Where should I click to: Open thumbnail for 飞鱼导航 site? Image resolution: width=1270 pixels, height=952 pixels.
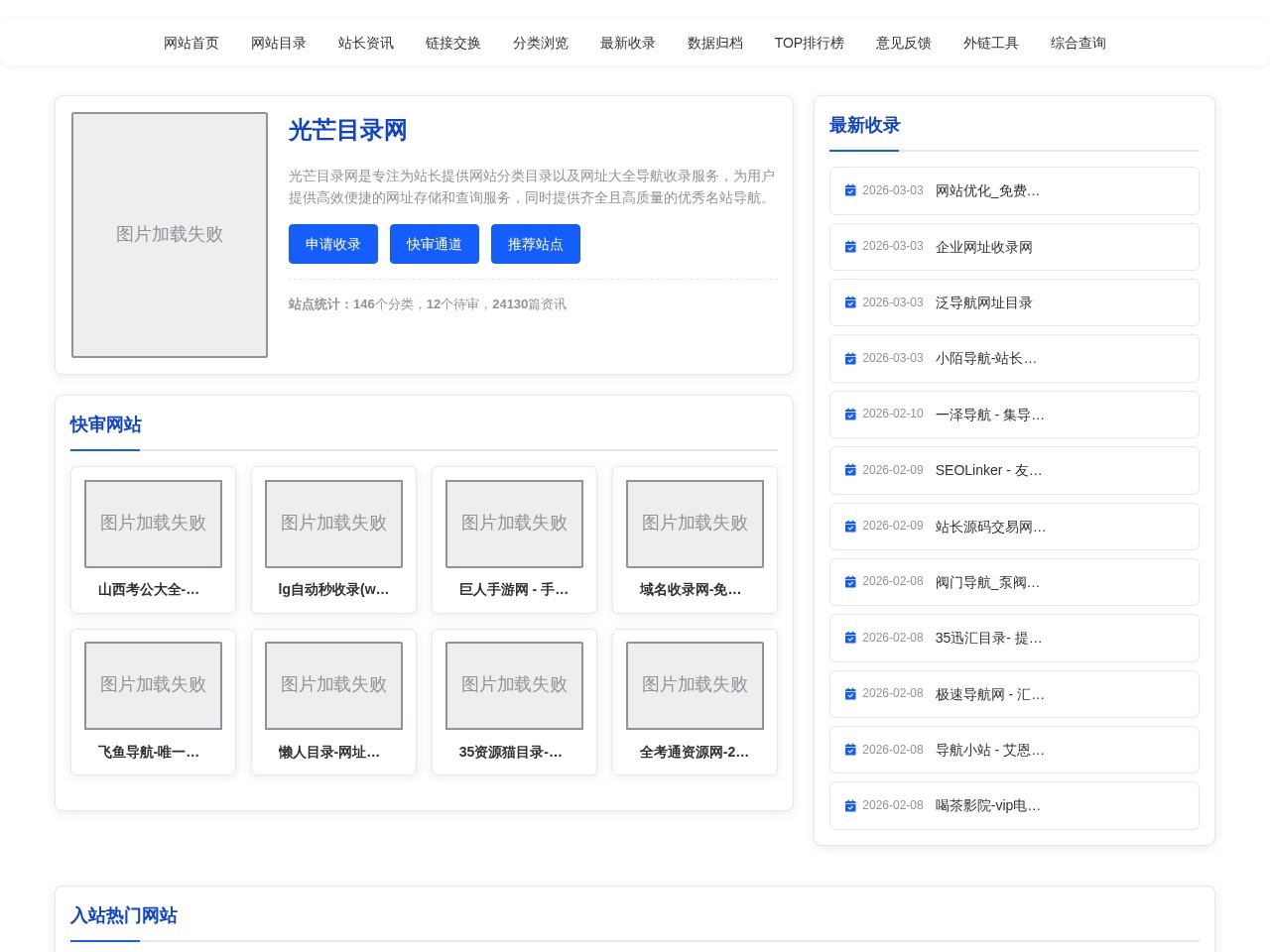pos(153,685)
